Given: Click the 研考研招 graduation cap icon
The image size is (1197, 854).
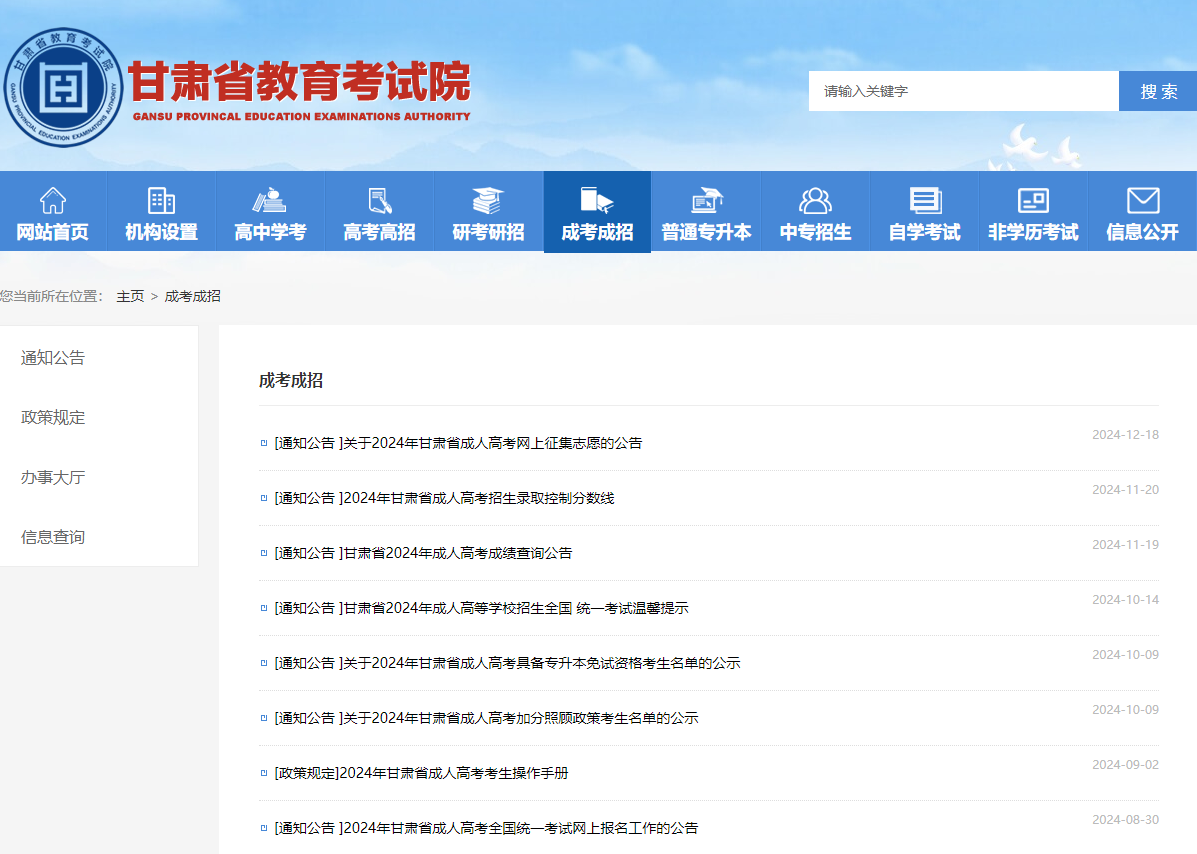Looking at the screenshot, I should click(x=488, y=198).
